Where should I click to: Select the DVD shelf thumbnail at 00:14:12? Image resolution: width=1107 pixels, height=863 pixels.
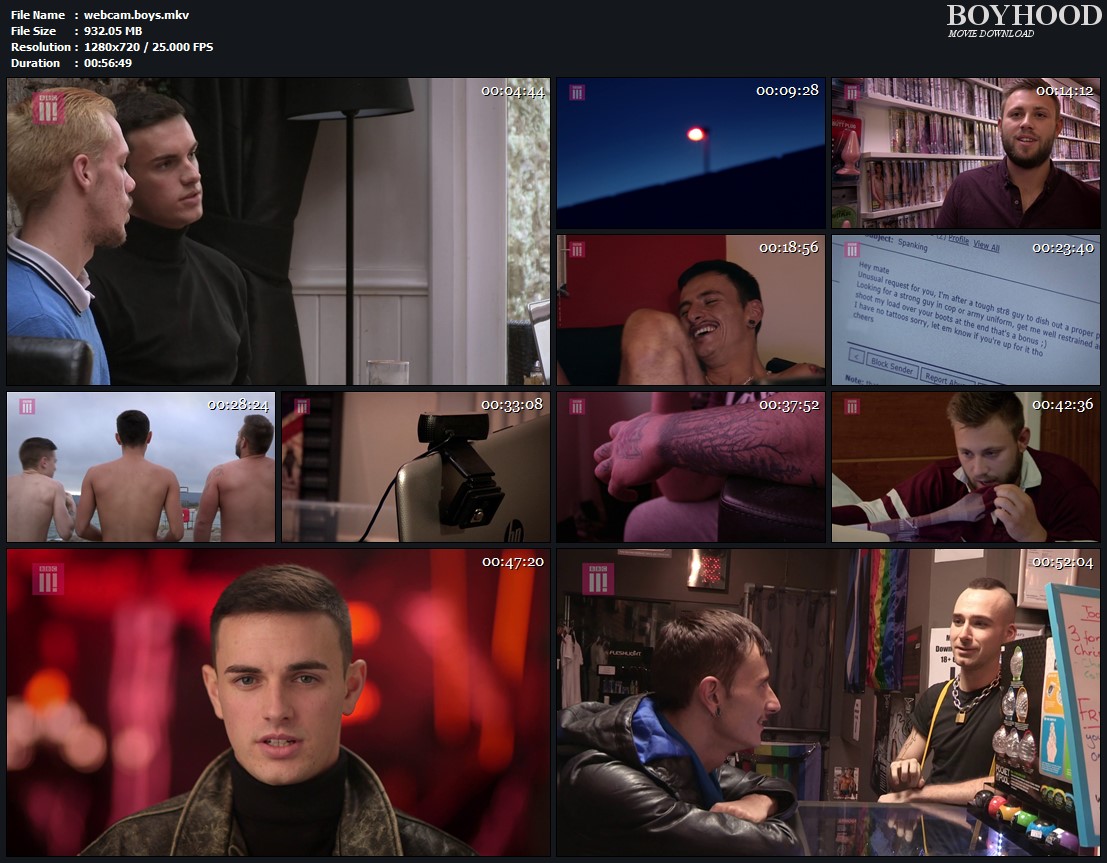pyautogui.click(x=965, y=153)
